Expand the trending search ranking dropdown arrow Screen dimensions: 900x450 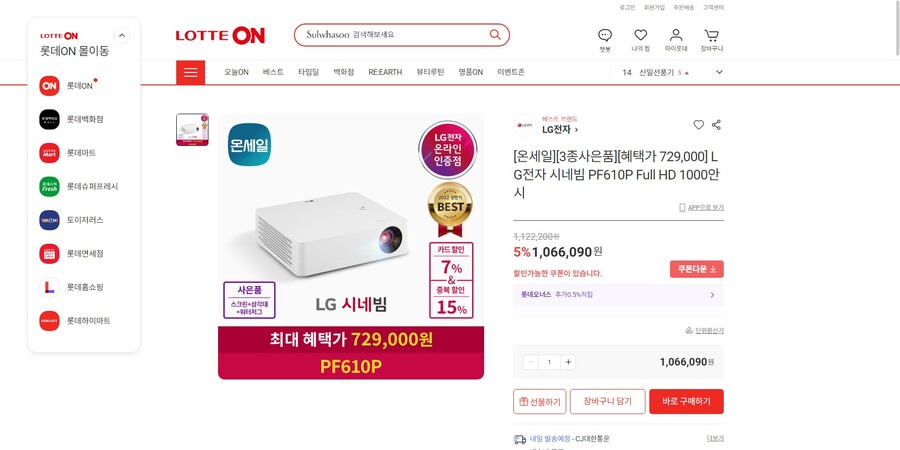[719, 72]
